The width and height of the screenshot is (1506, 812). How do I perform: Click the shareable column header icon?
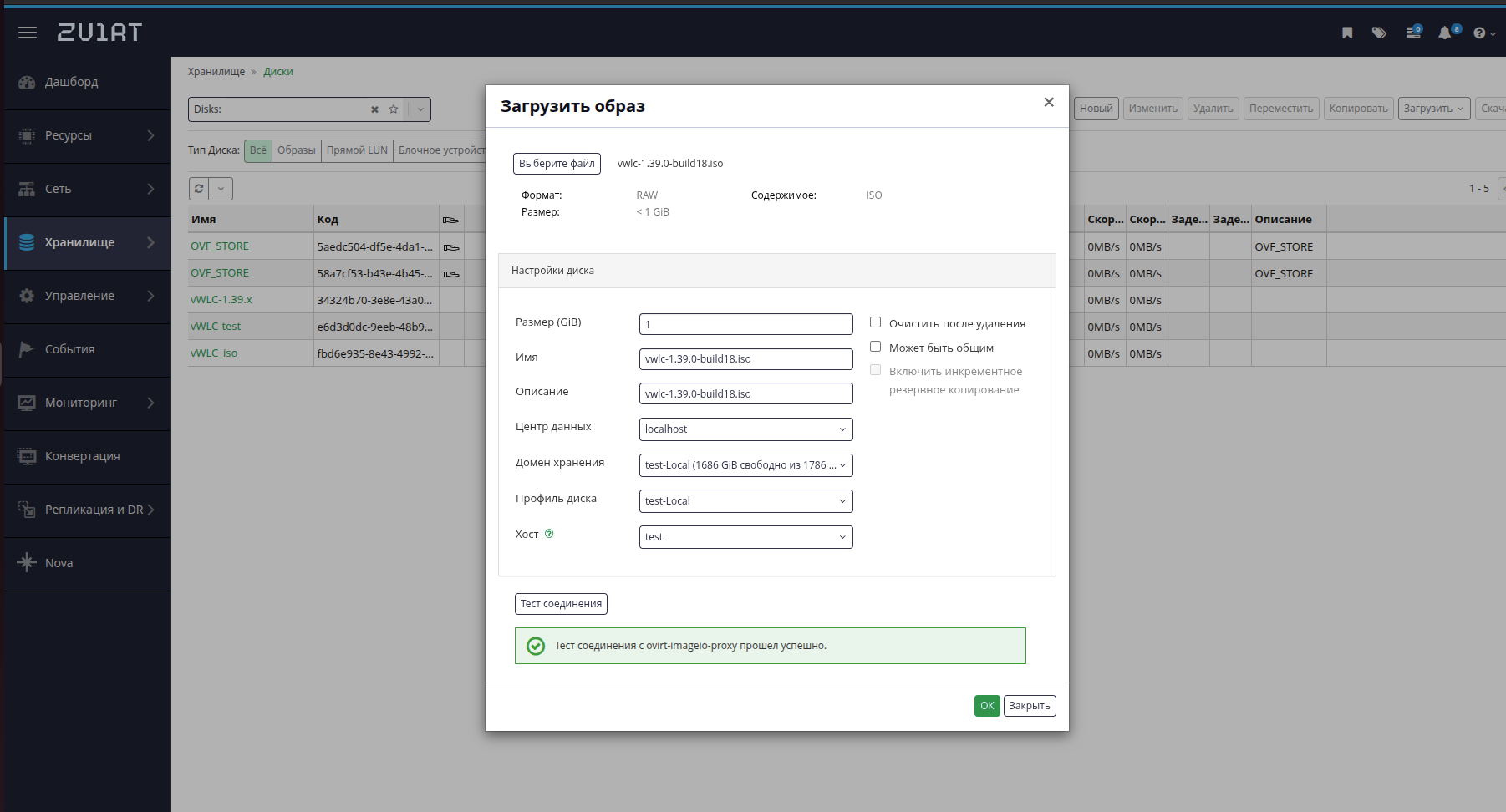point(450,220)
